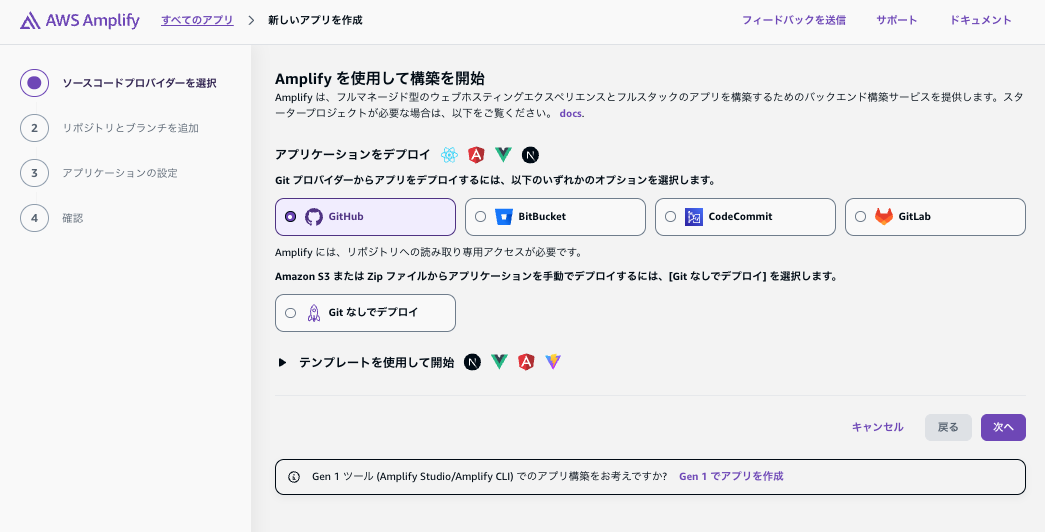The image size is (1045, 532).
Task: Click the 戻る button
Action: [948, 427]
